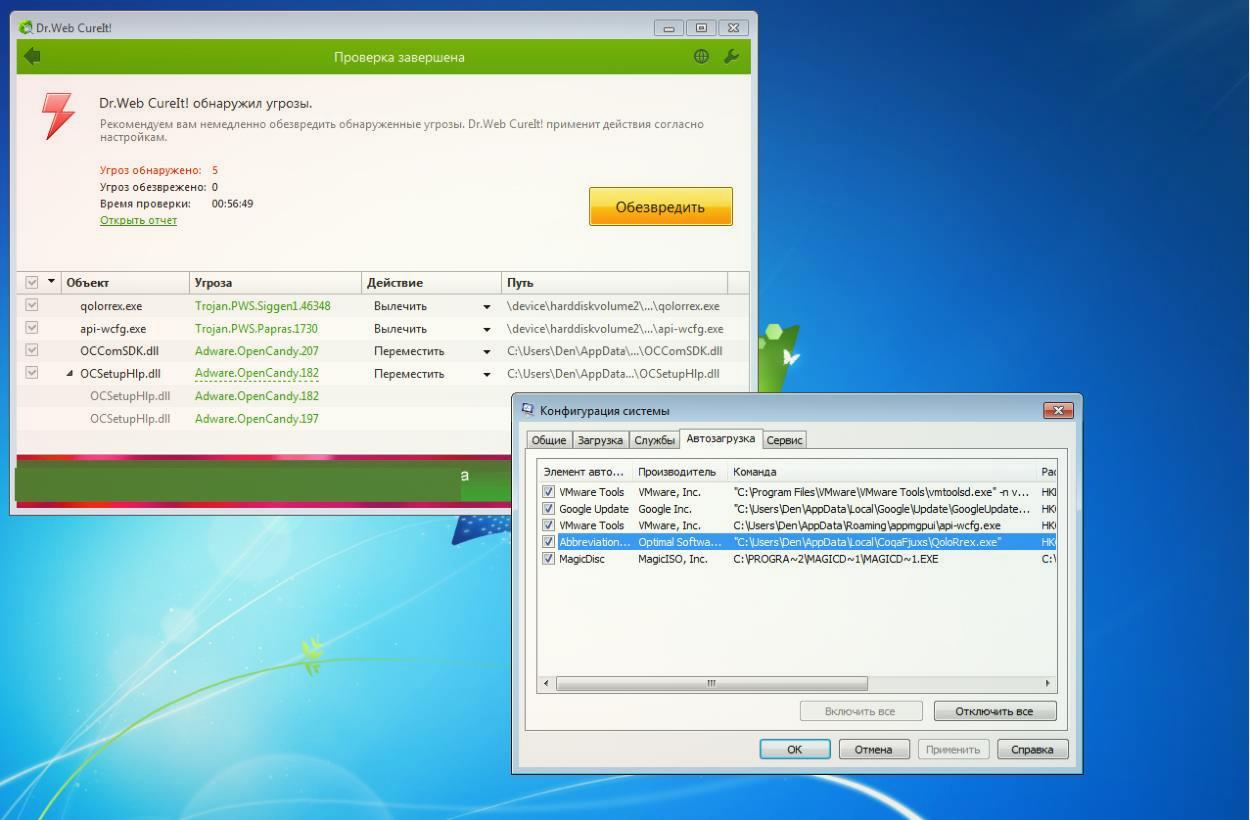The image size is (1250, 820).
Task: Open the language globe icon in Dr.Web
Action: [x=701, y=57]
